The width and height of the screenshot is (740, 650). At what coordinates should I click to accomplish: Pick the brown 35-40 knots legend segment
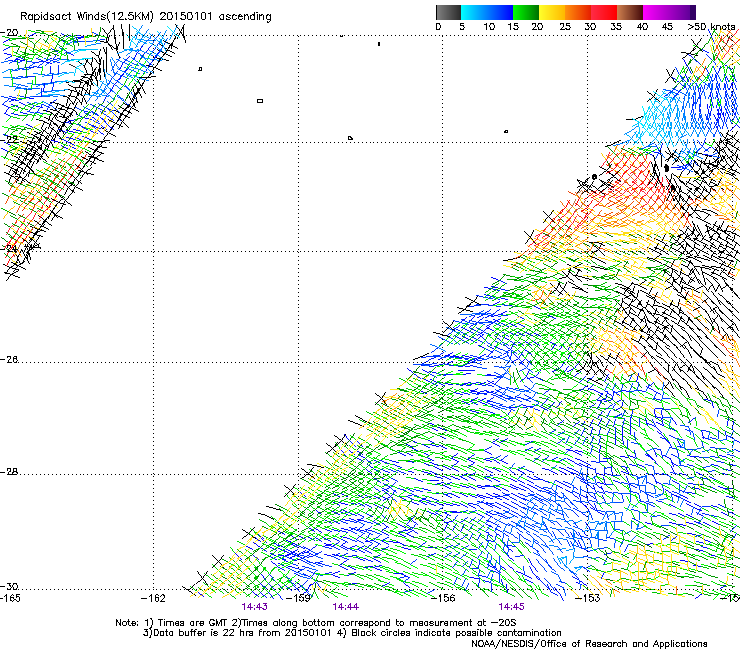(x=630, y=12)
